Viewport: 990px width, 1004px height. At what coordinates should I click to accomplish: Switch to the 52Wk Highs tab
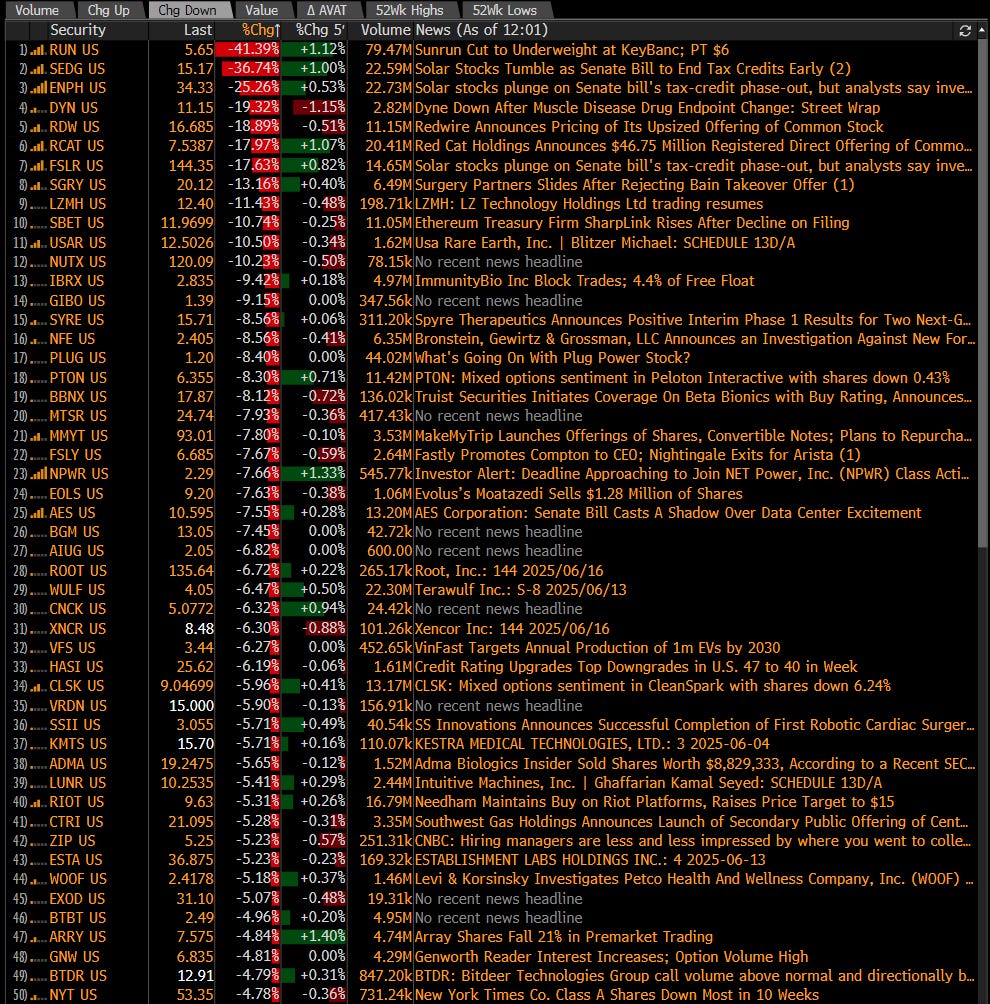[409, 10]
